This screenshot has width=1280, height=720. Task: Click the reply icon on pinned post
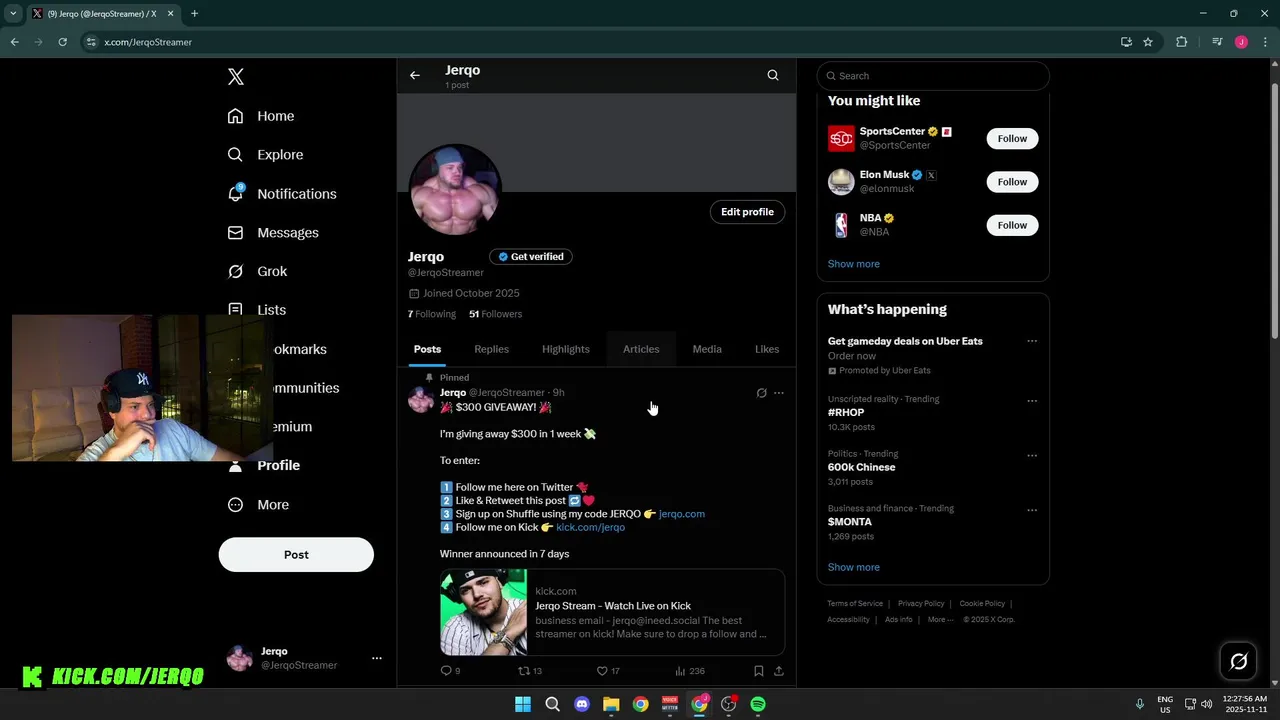[x=446, y=671]
